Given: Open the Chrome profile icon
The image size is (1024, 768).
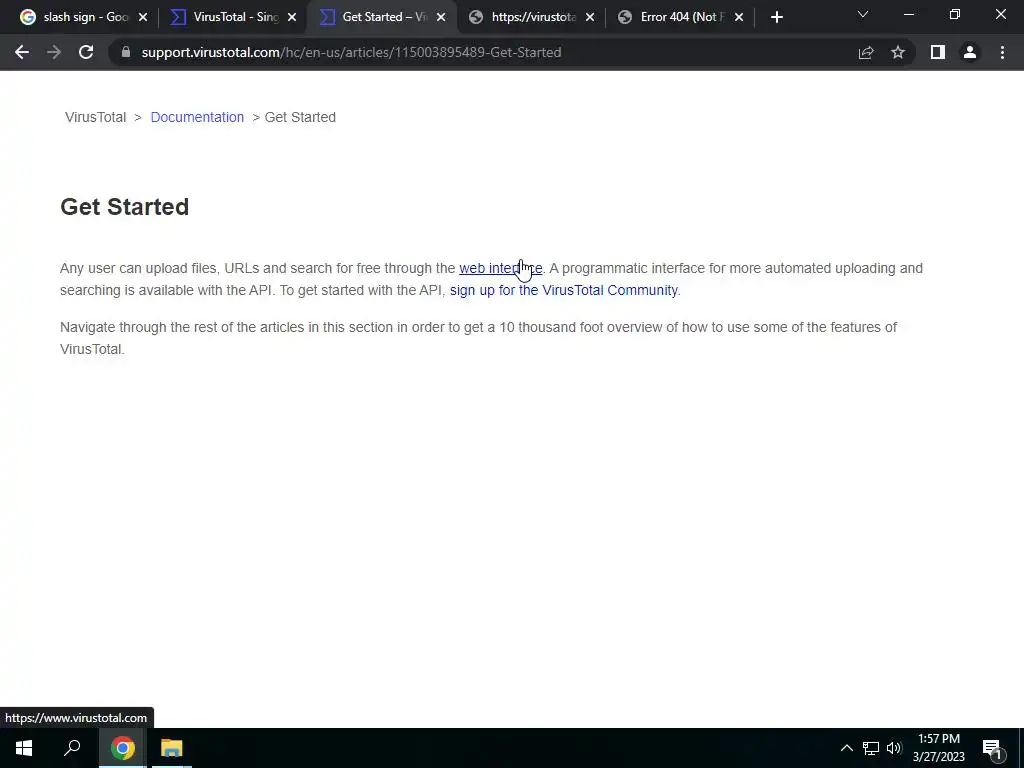Looking at the screenshot, I should [970, 52].
